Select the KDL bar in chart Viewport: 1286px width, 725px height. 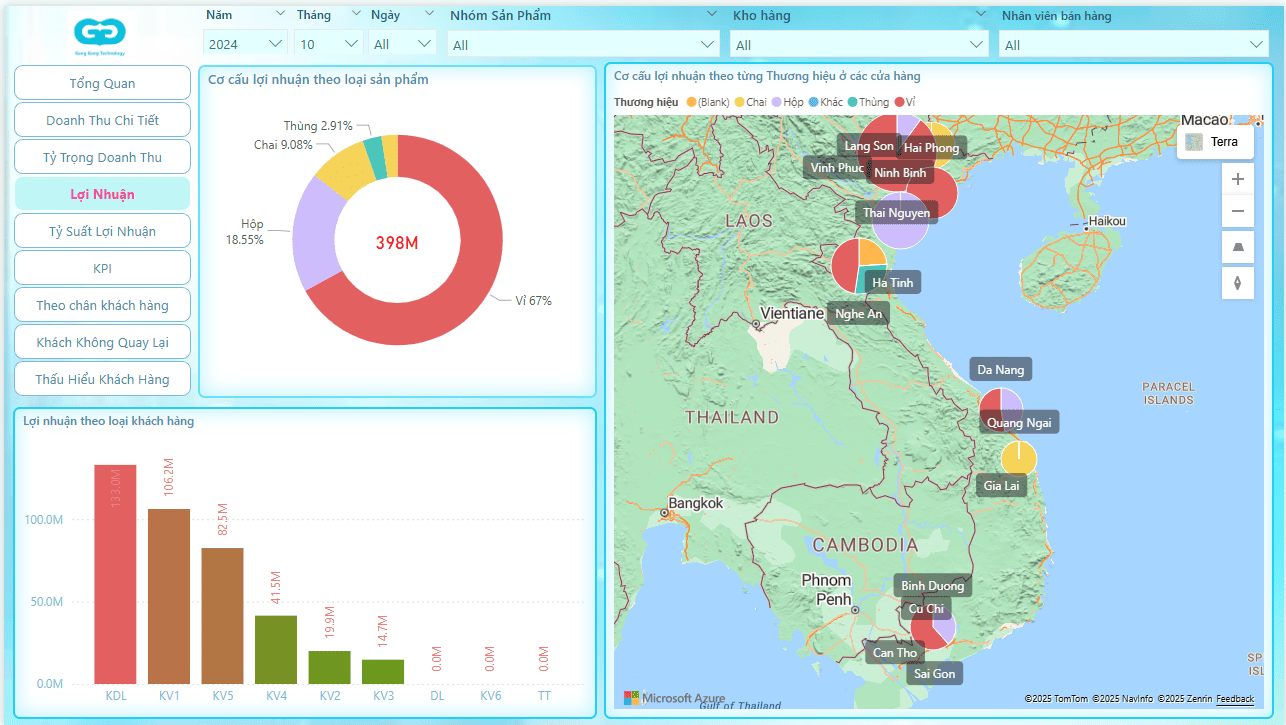115,574
